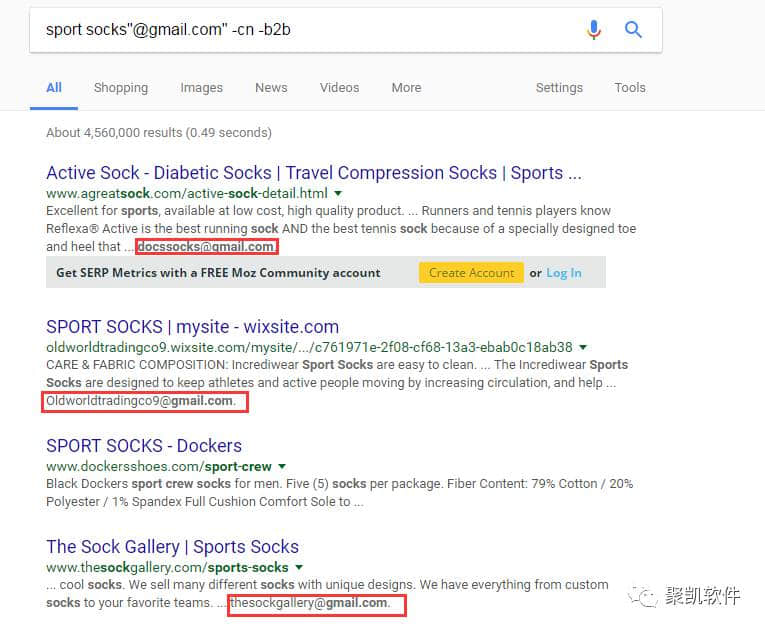
Task: Click the blue magnifier search icon
Action: coord(633,30)
